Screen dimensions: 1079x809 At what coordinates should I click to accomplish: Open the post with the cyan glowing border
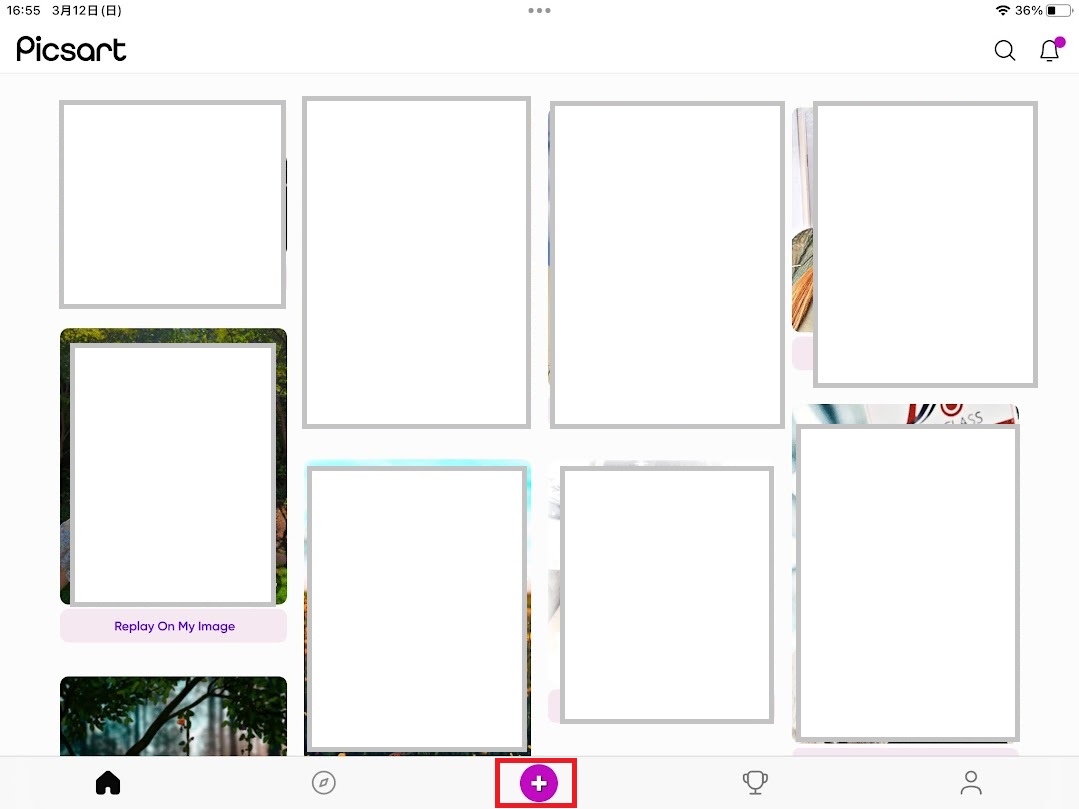tap(417, 610)
